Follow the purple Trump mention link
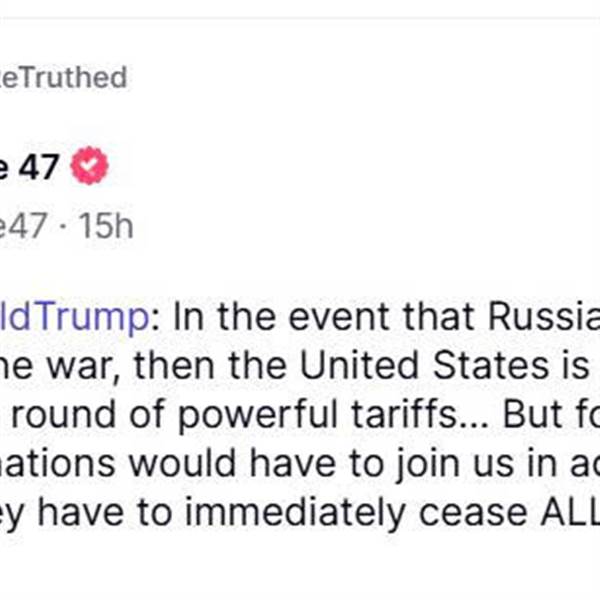Image resolution: width=600 pixels, height=600 pixels. (74, 319)
